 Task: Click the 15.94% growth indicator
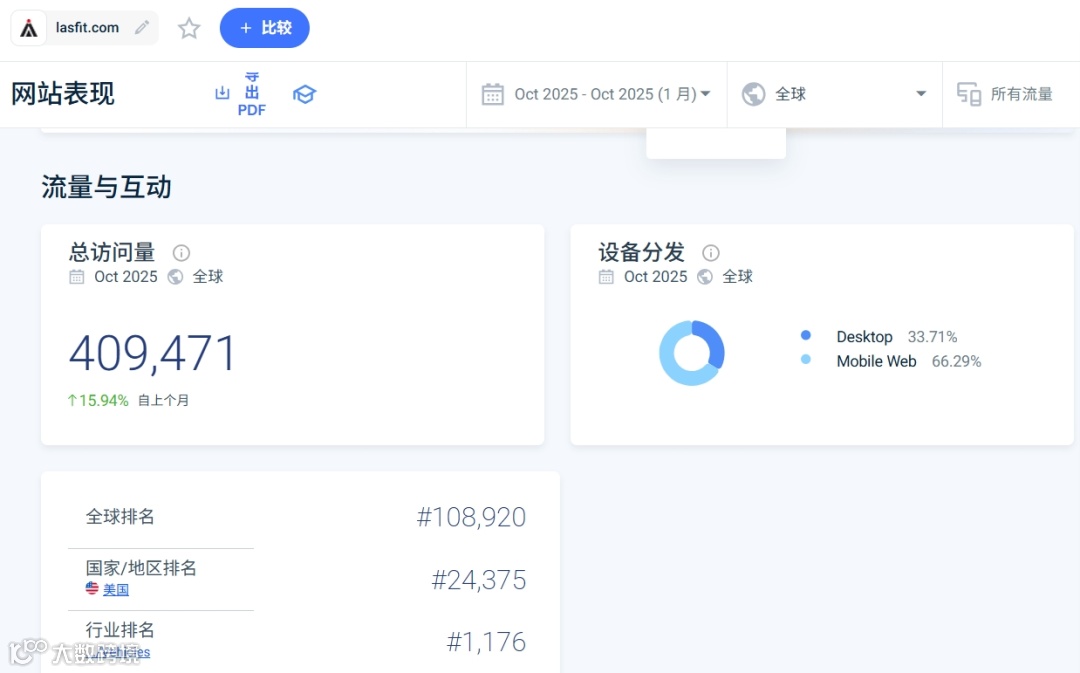(98, 400)
